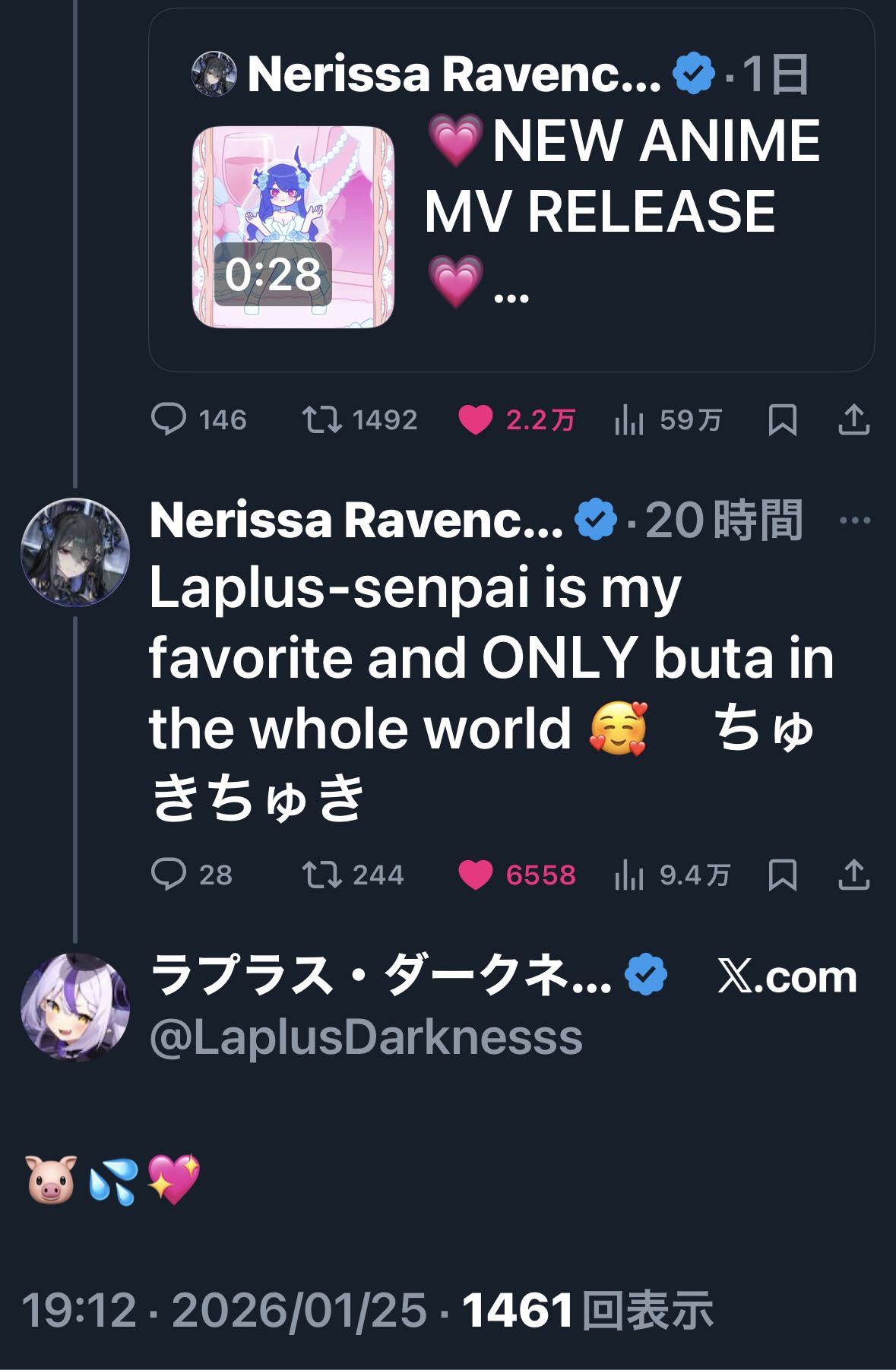Retweet the Laplus-senpai buta tweet
This screenshot has width=896, height=1370.
(x=323, y=875)
